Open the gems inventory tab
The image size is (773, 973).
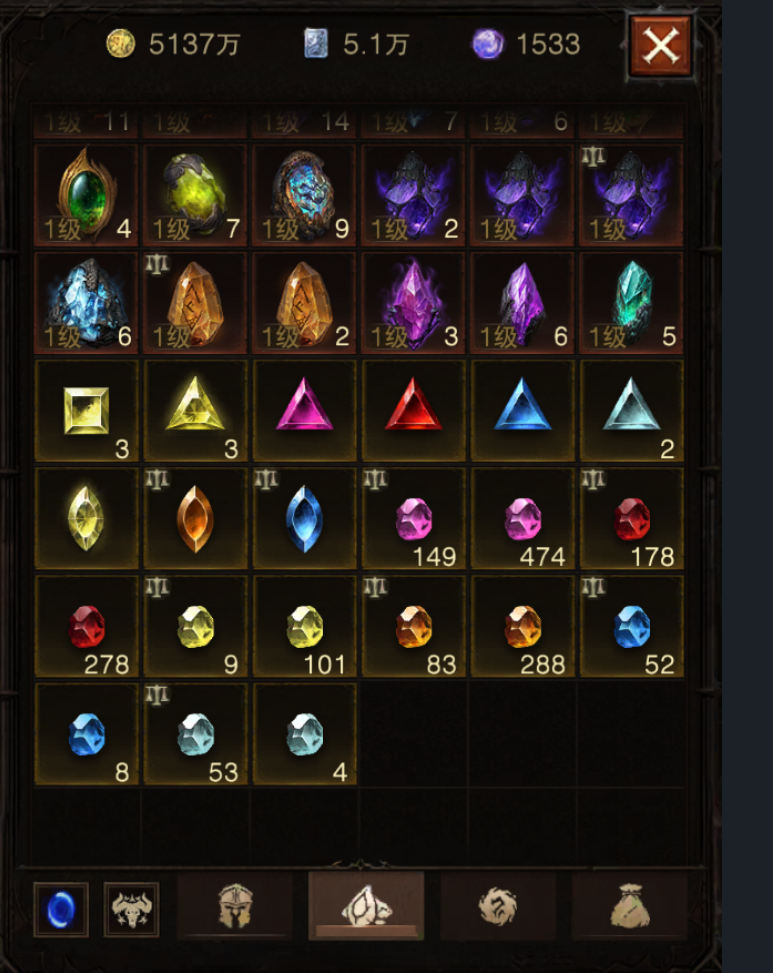[366, 906]
